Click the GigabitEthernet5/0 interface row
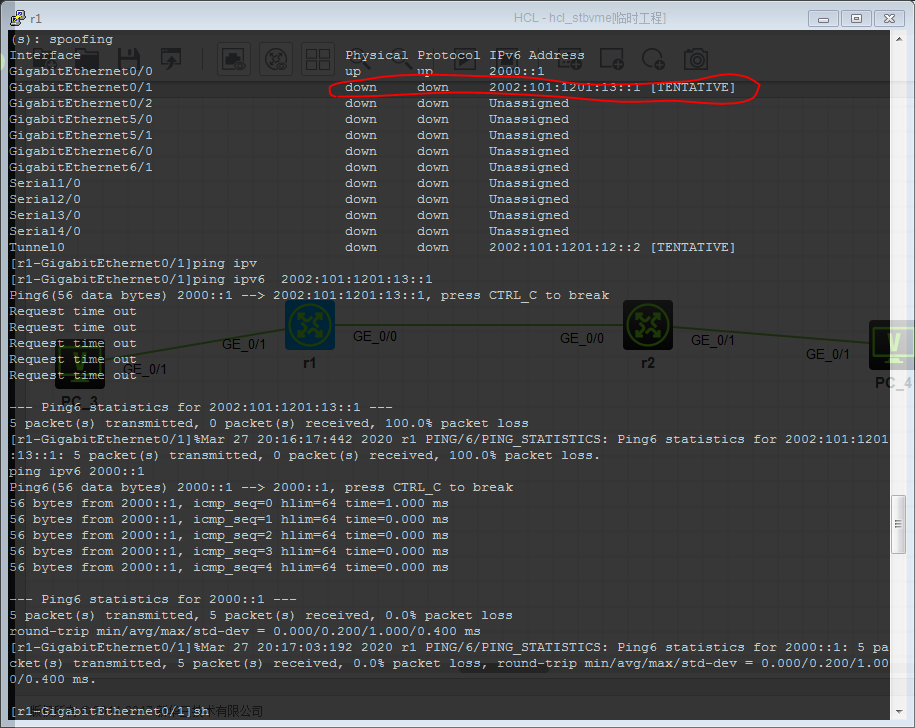915x728 pixels. coord(289,119)
